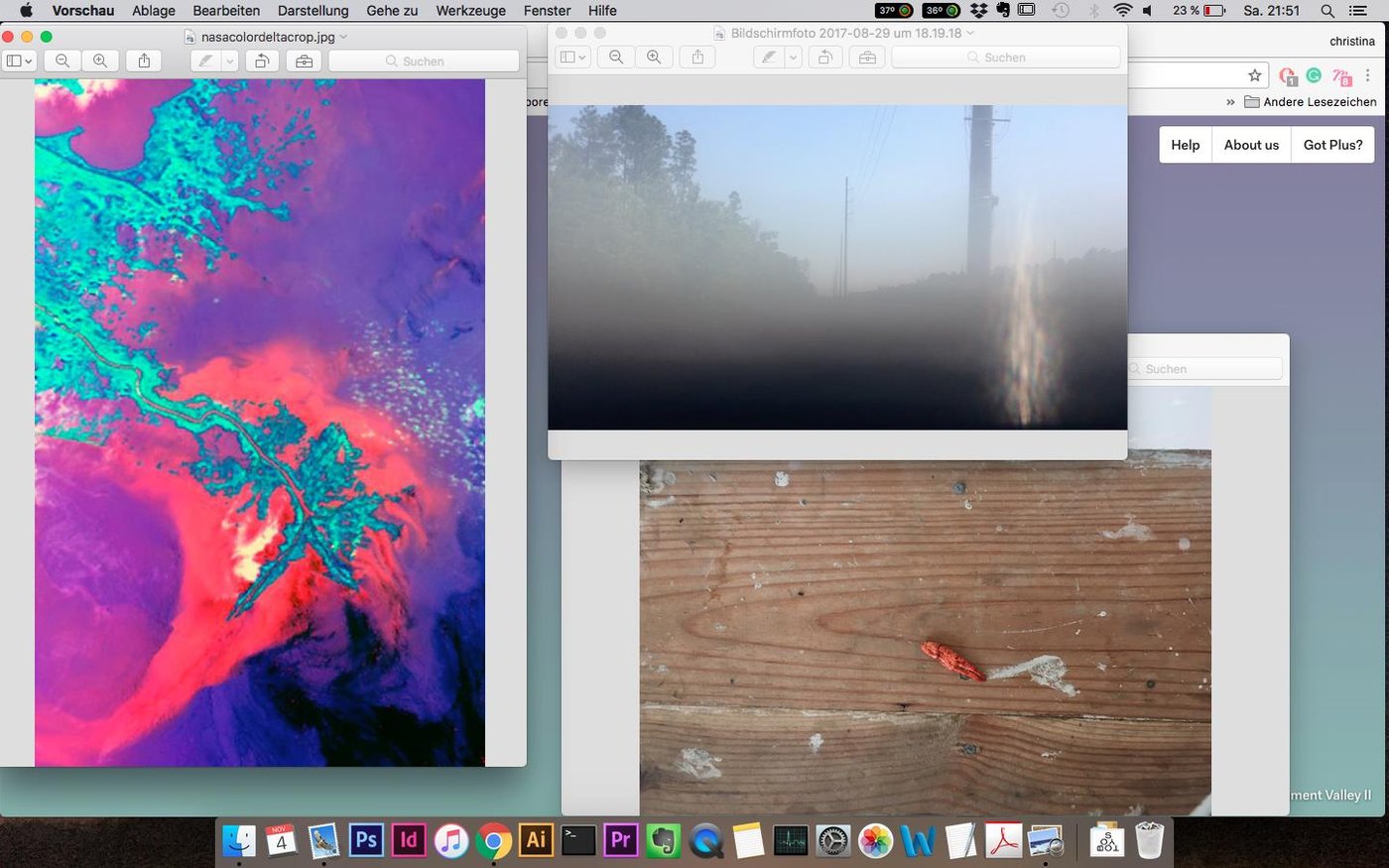Focus Suchen search field in nasacolordeltacrop.jpg window
This screenshot has width=1389, height=868.
click(424, 61)
